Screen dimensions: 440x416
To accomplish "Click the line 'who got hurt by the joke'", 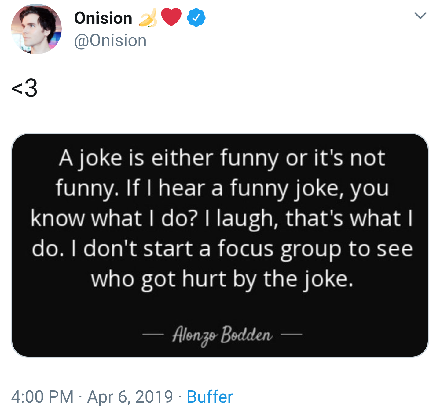I will coord(222,279).
